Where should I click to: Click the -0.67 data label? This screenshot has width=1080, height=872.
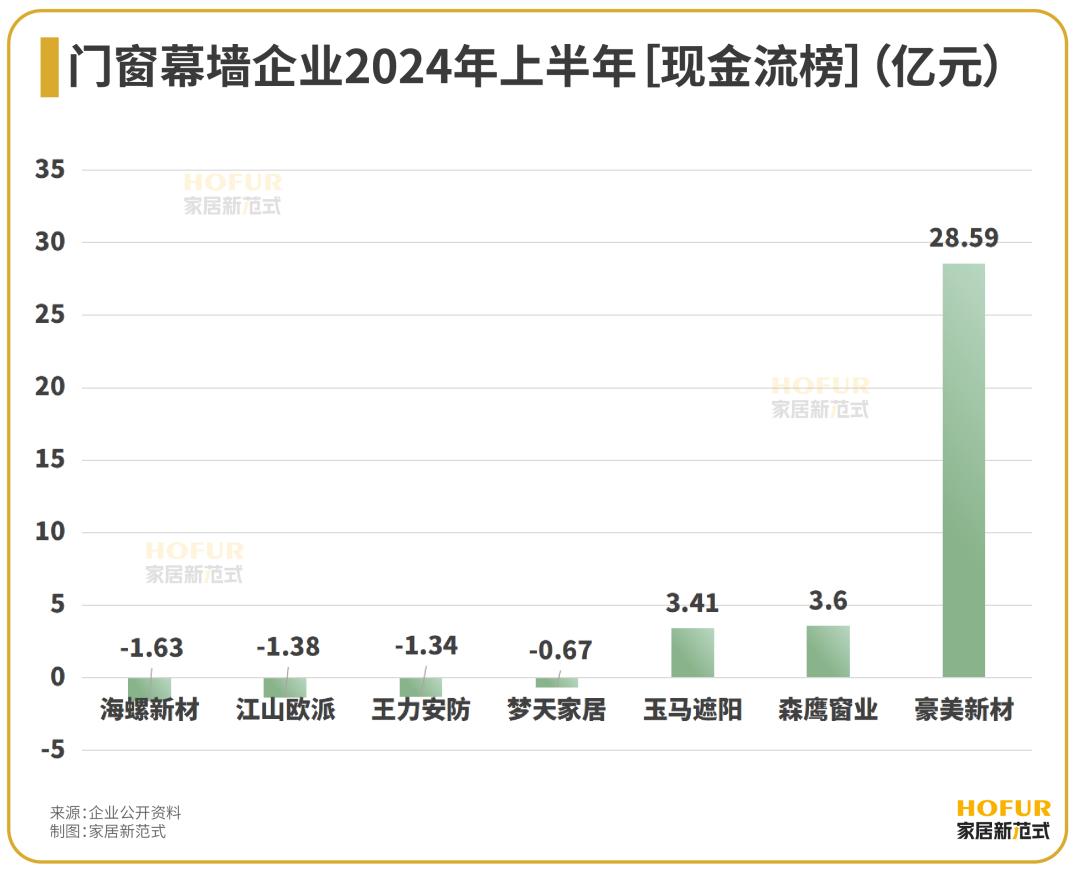pos(560,650)
